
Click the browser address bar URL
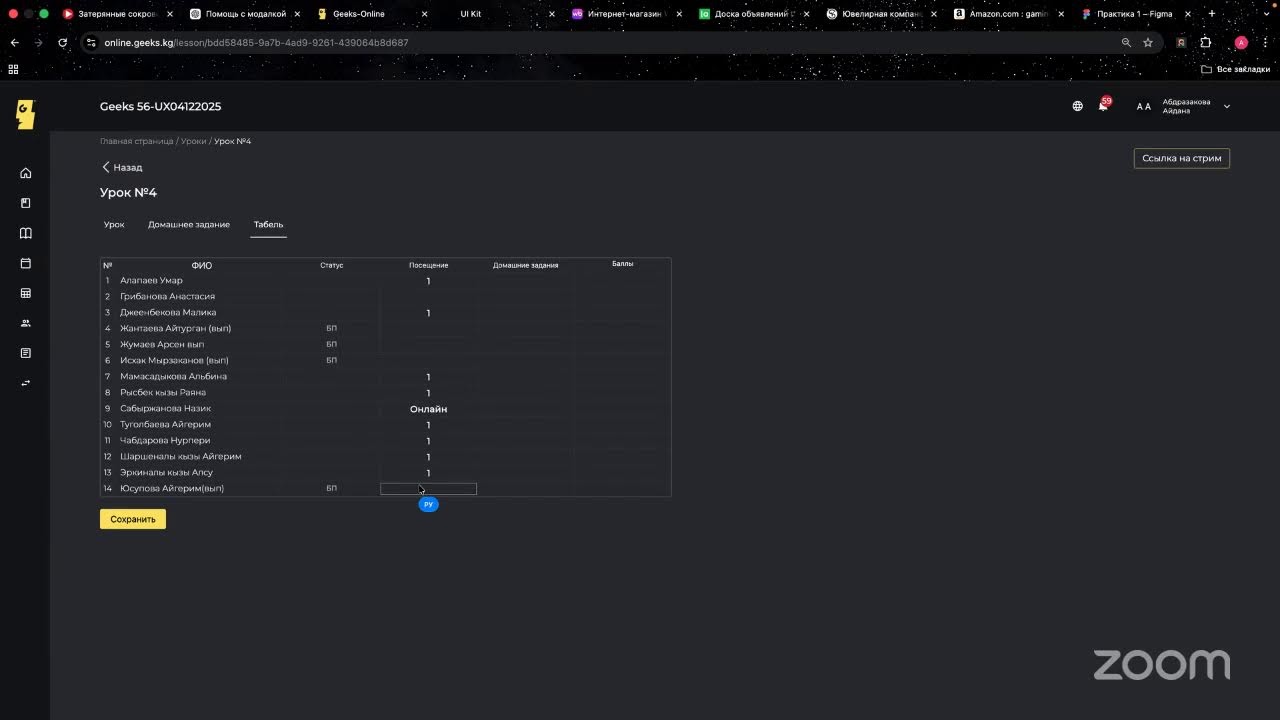click(x=256, y=43)
